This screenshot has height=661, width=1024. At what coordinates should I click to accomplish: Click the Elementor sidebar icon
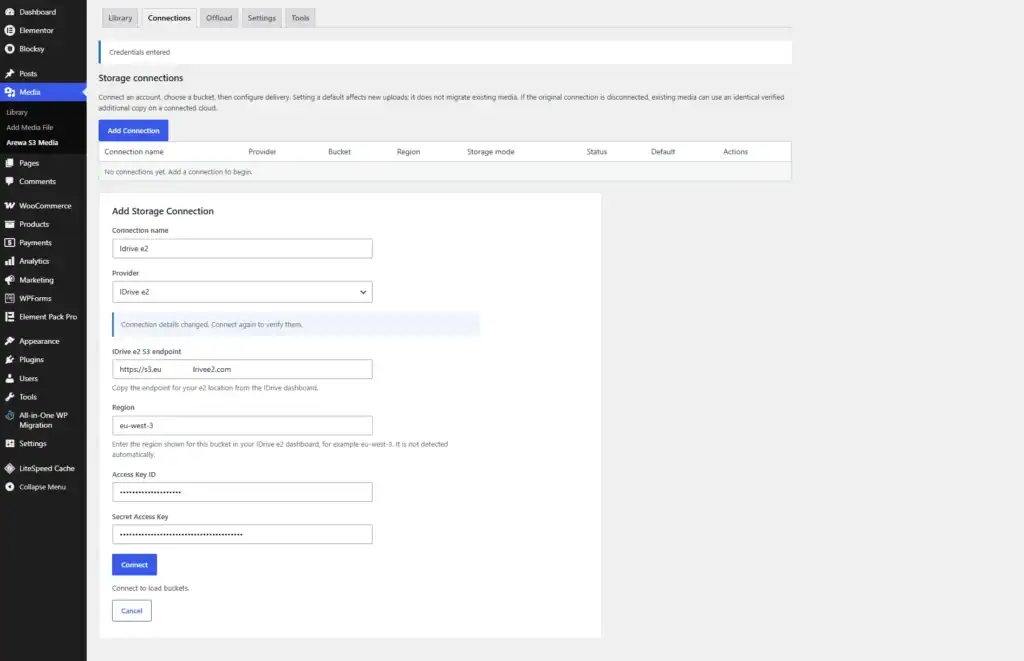click(10, 30)
